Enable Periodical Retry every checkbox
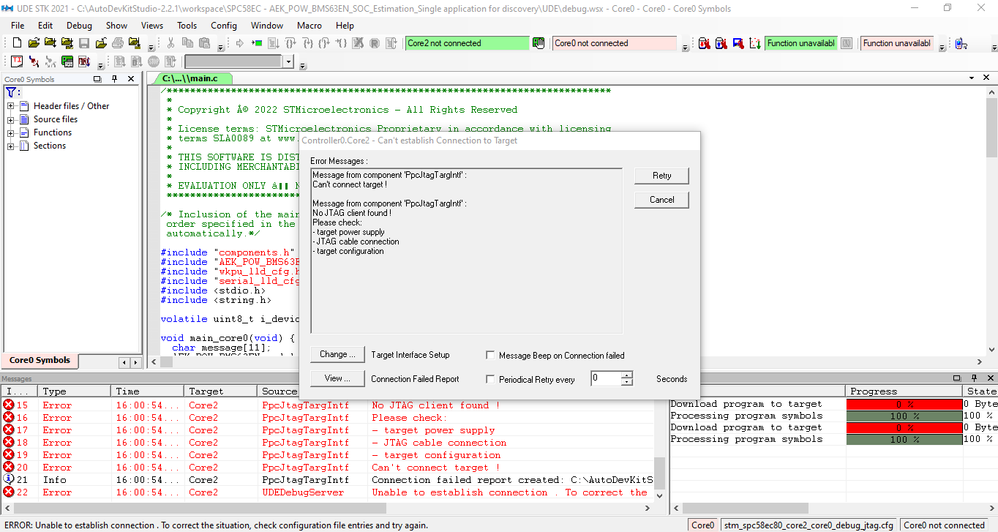The height and width of the screenshot is (532, 998). click(x=490, y=379)
